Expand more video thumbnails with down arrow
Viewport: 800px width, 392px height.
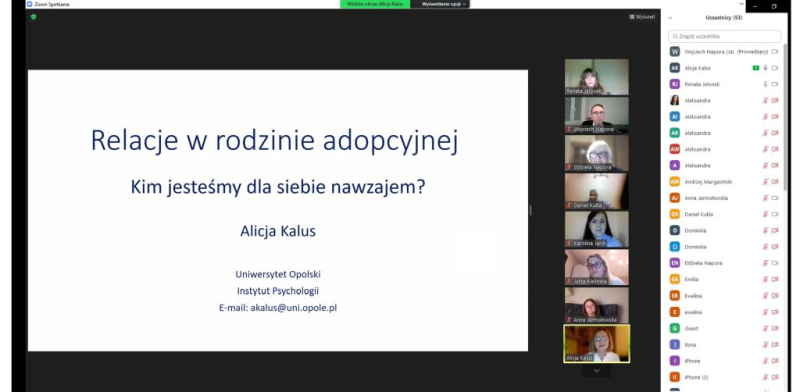596,371
